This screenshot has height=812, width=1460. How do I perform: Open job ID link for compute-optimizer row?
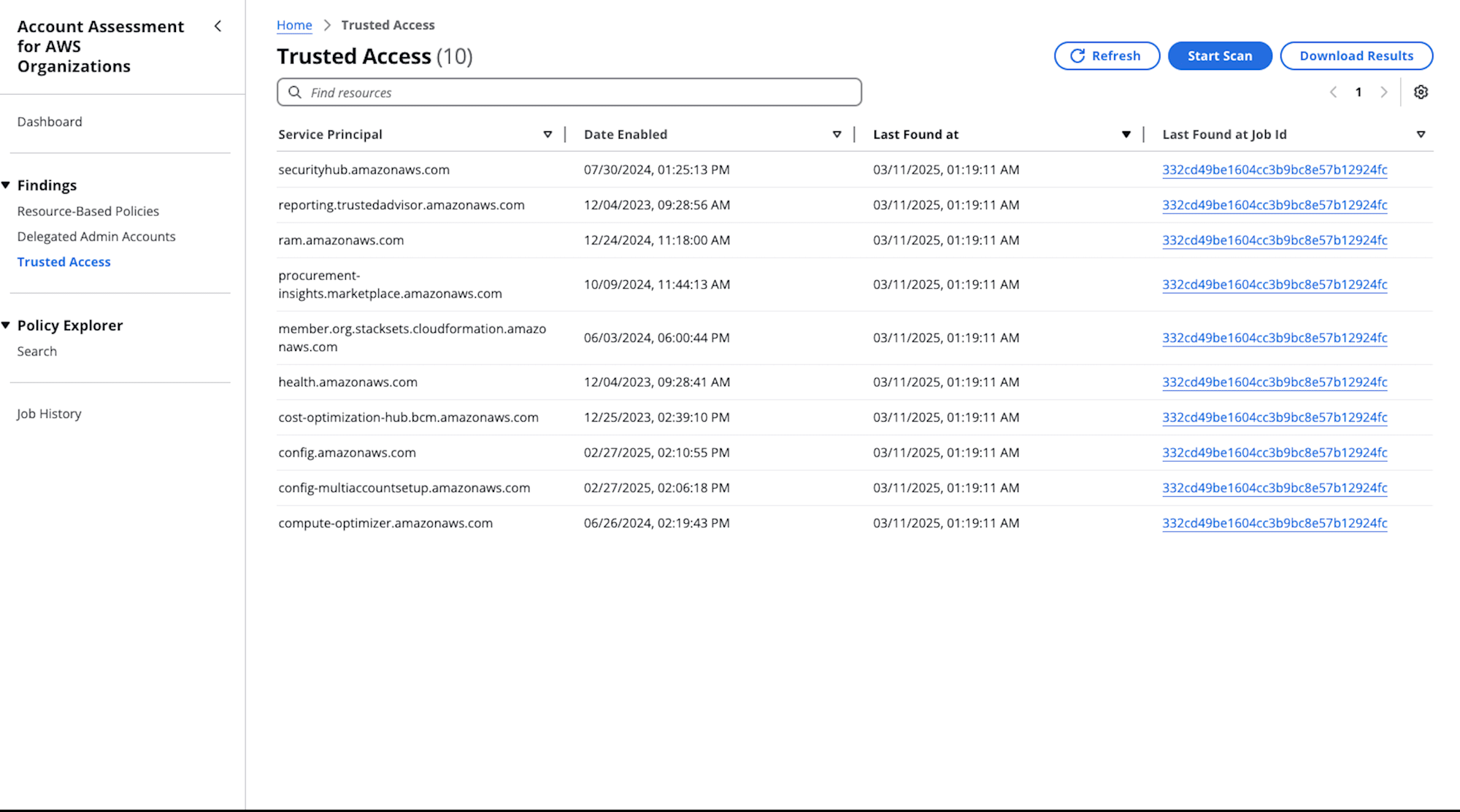[x=1275, y=523]
